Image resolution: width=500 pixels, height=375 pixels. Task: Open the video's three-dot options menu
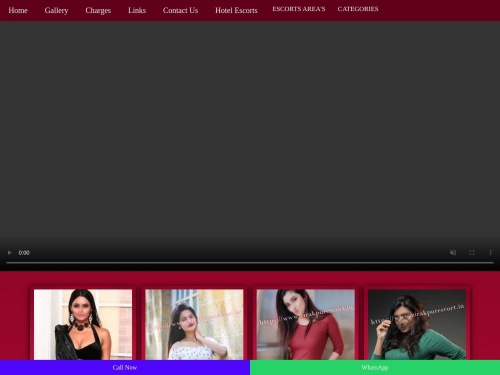click(x=490, y=253)
